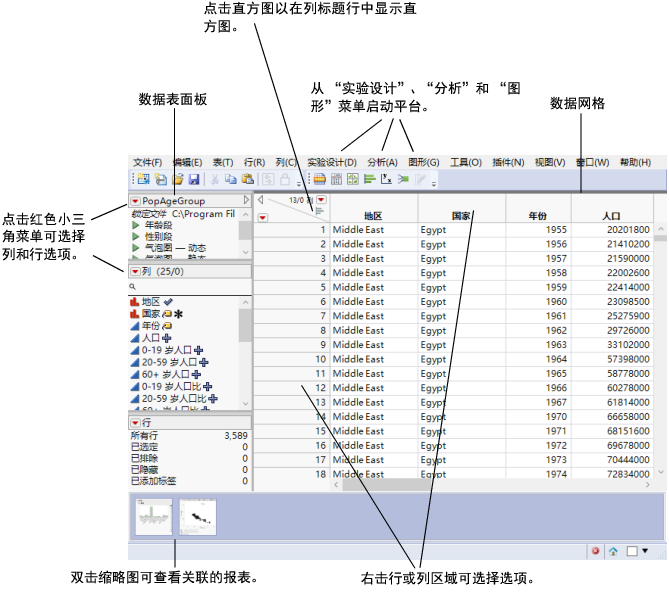Open the 图形(G) menu
The height and width of the screenshot is (600, 669).
[x=424, y=163]
